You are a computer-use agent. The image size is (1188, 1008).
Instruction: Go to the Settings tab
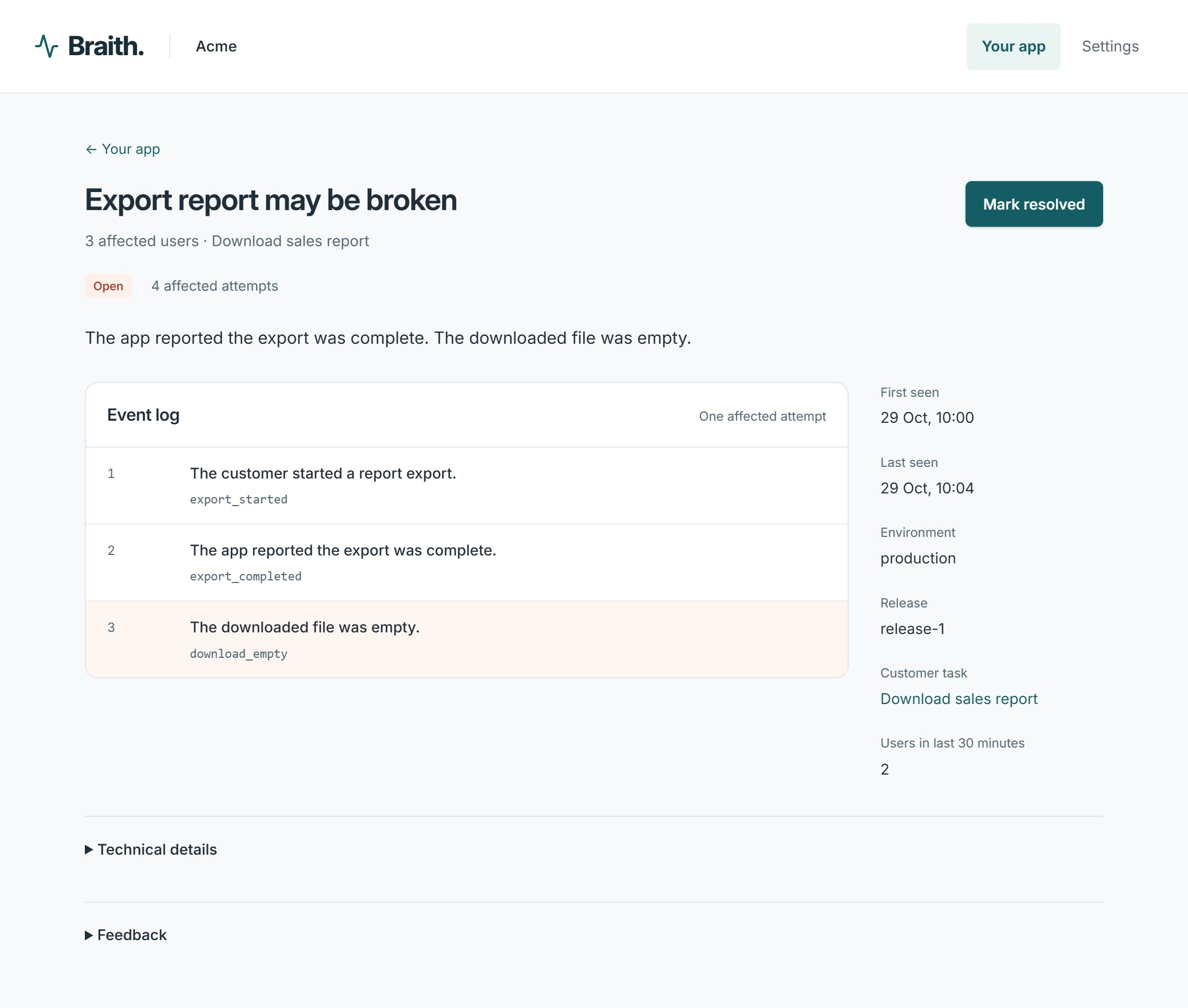tap(1110, 46)
